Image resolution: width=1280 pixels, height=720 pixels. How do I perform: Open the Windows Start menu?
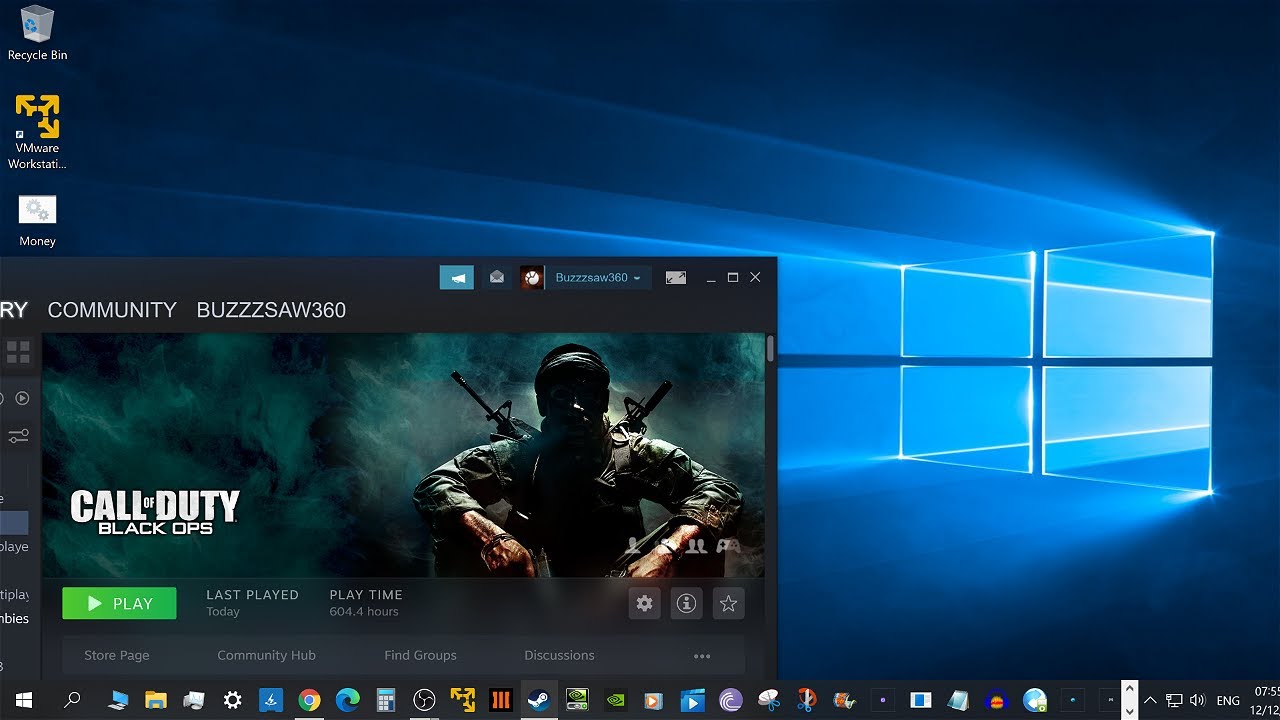pos(24,700)
